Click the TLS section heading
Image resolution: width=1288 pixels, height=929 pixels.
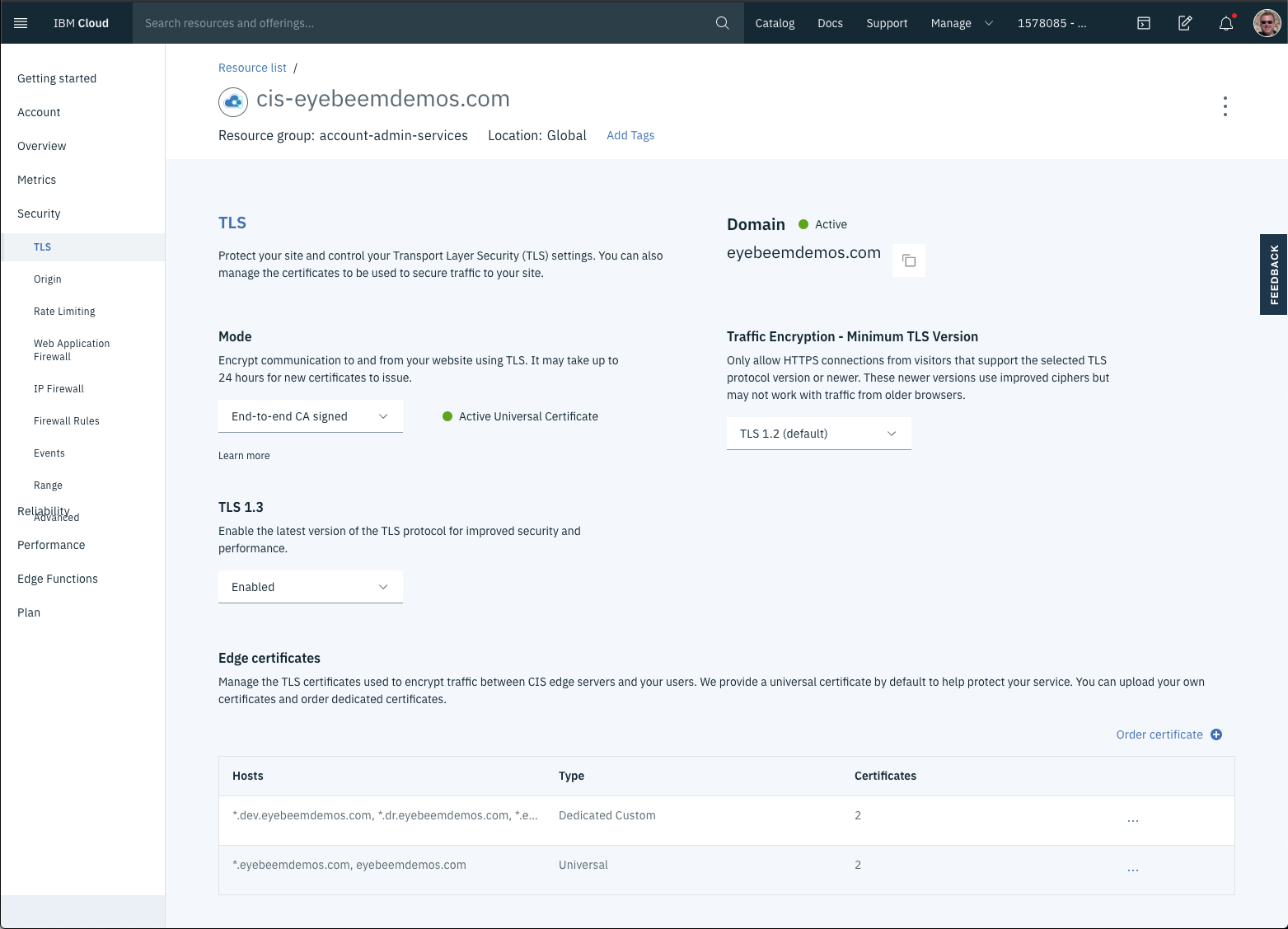[232, 223]
